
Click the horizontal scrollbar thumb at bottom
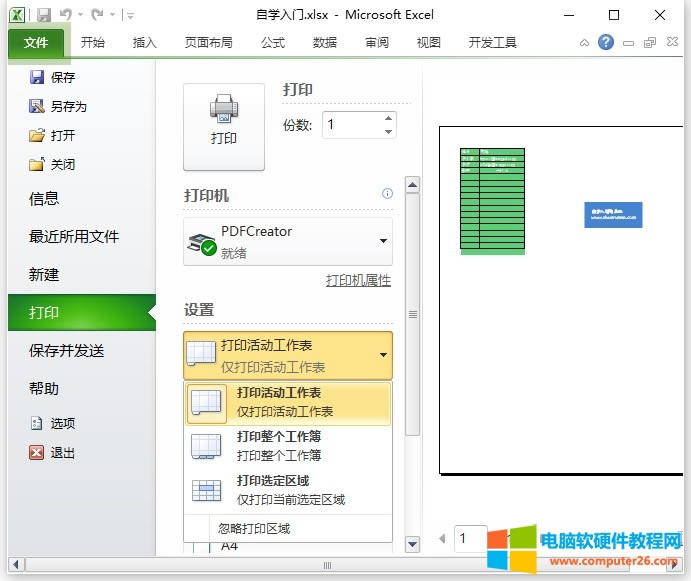coord(327,565)
